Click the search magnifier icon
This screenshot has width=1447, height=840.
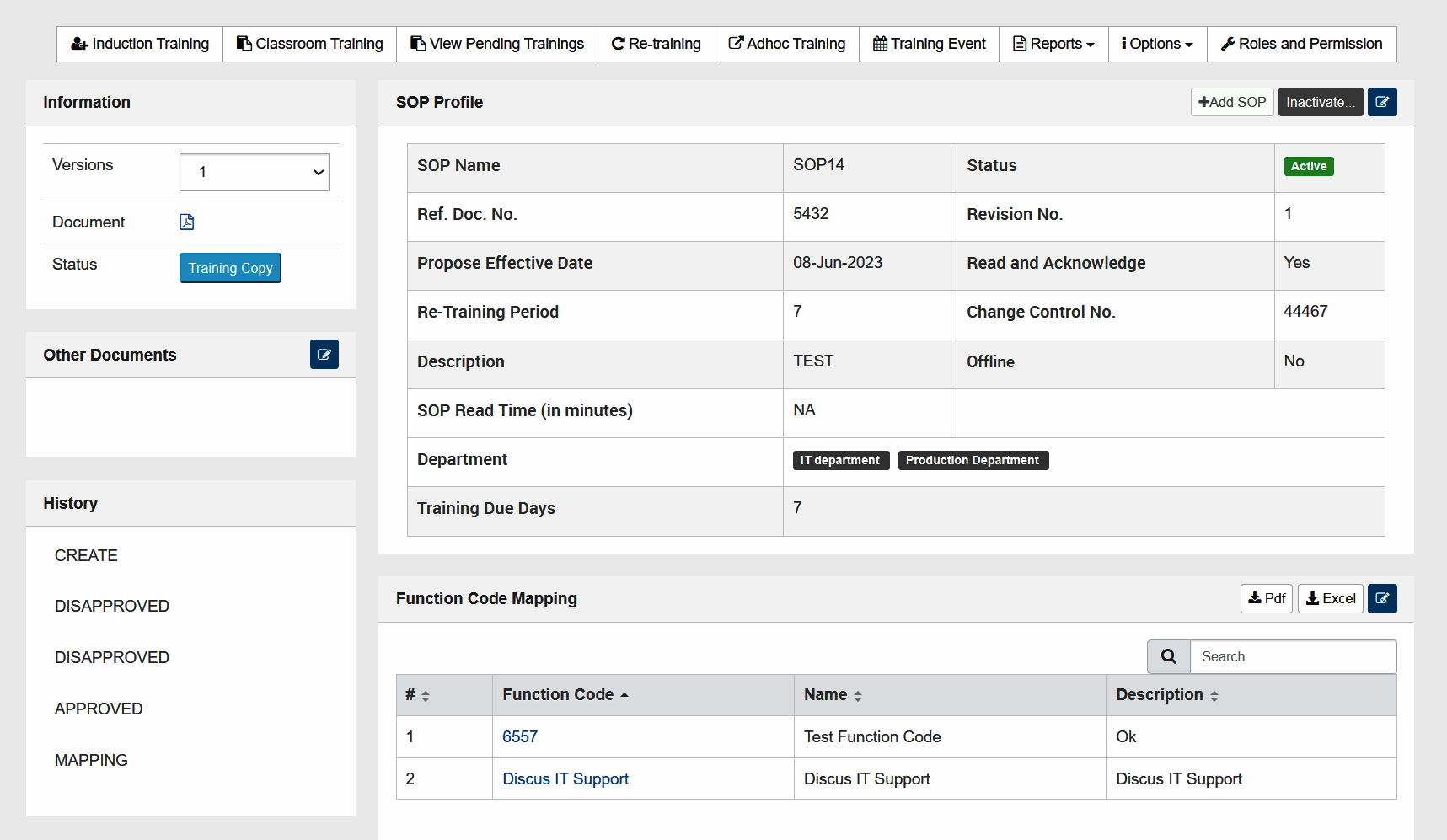[x=1168, y=656]
